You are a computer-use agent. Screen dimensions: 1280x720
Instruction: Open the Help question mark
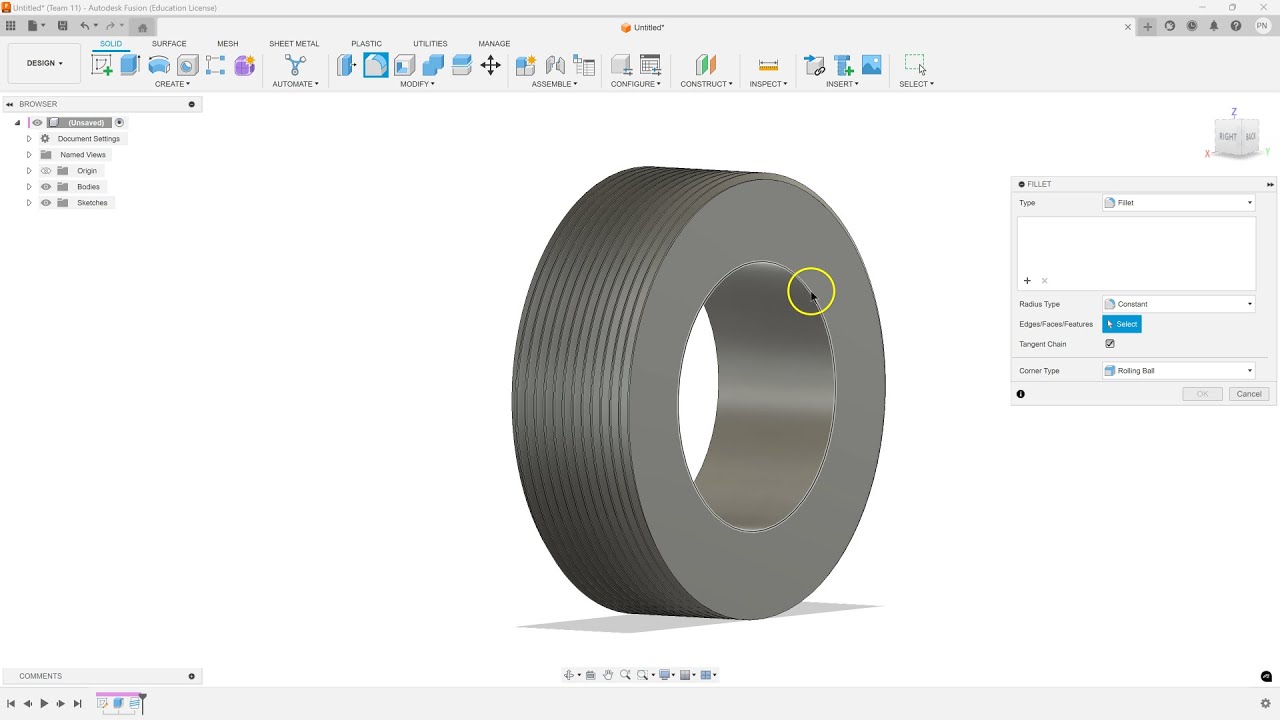(1236, 27)
